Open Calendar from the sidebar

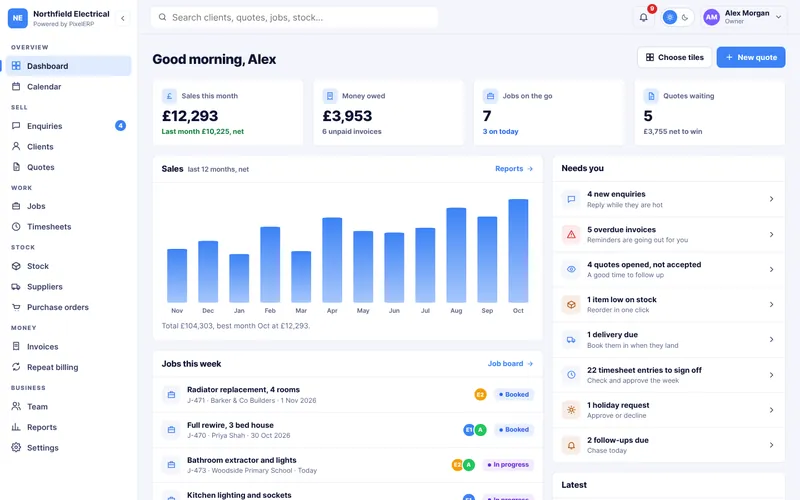[x=69, y=87]
